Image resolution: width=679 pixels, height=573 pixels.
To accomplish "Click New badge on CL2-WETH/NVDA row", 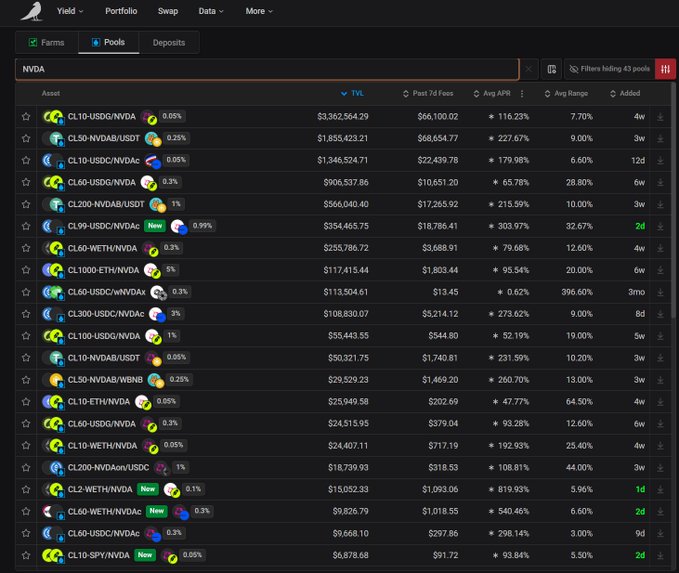I will (x=148, y=489).
